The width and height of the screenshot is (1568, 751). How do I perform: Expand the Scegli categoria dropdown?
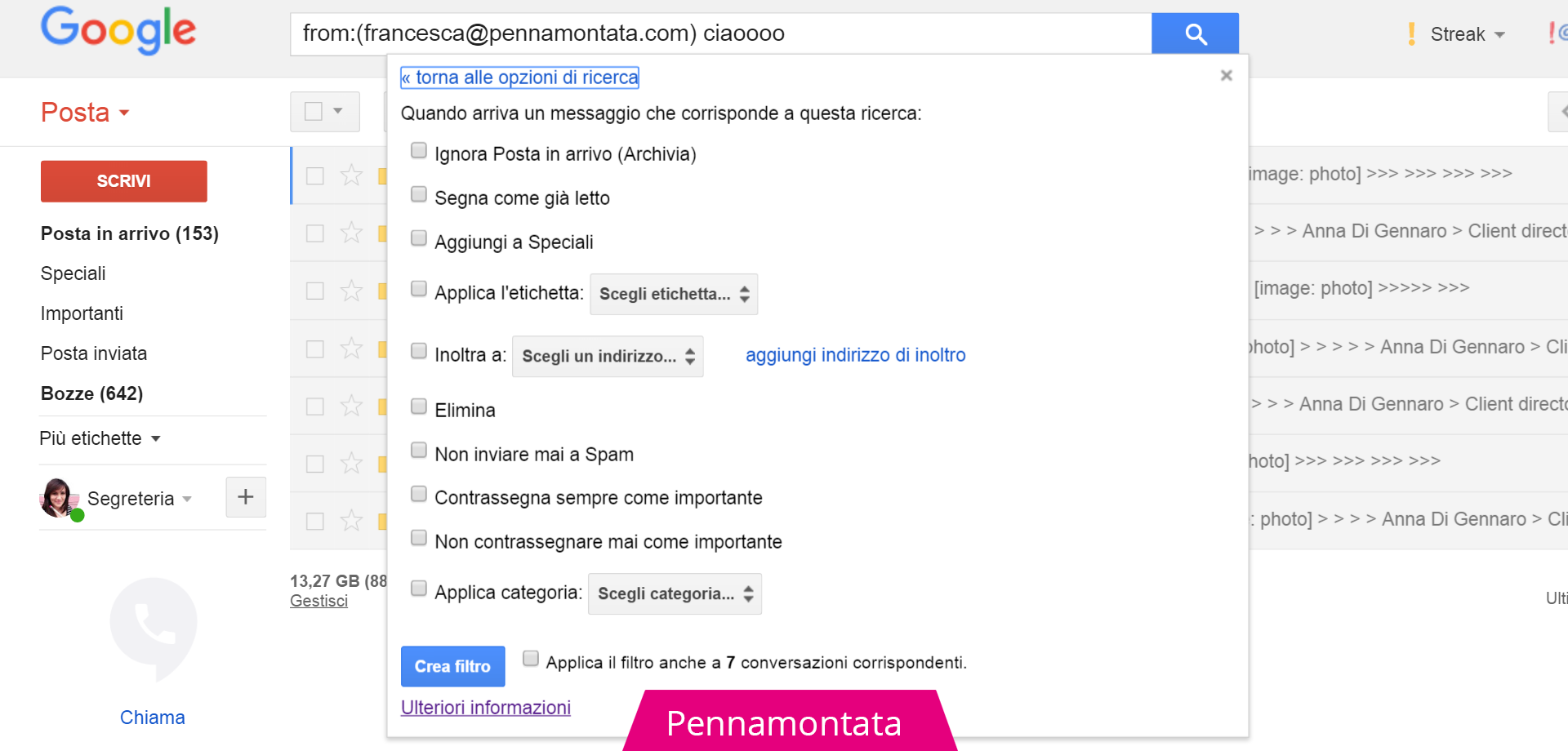(675, 594)
